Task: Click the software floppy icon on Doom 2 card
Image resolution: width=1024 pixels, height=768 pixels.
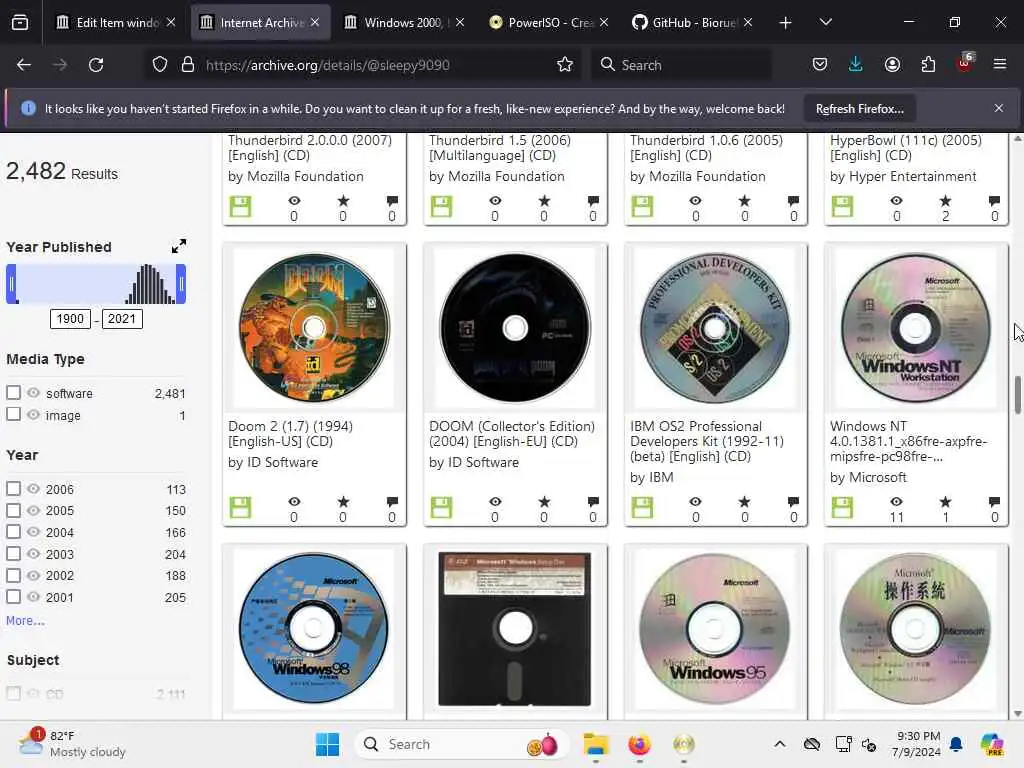Action: click(x=240, y=507)
